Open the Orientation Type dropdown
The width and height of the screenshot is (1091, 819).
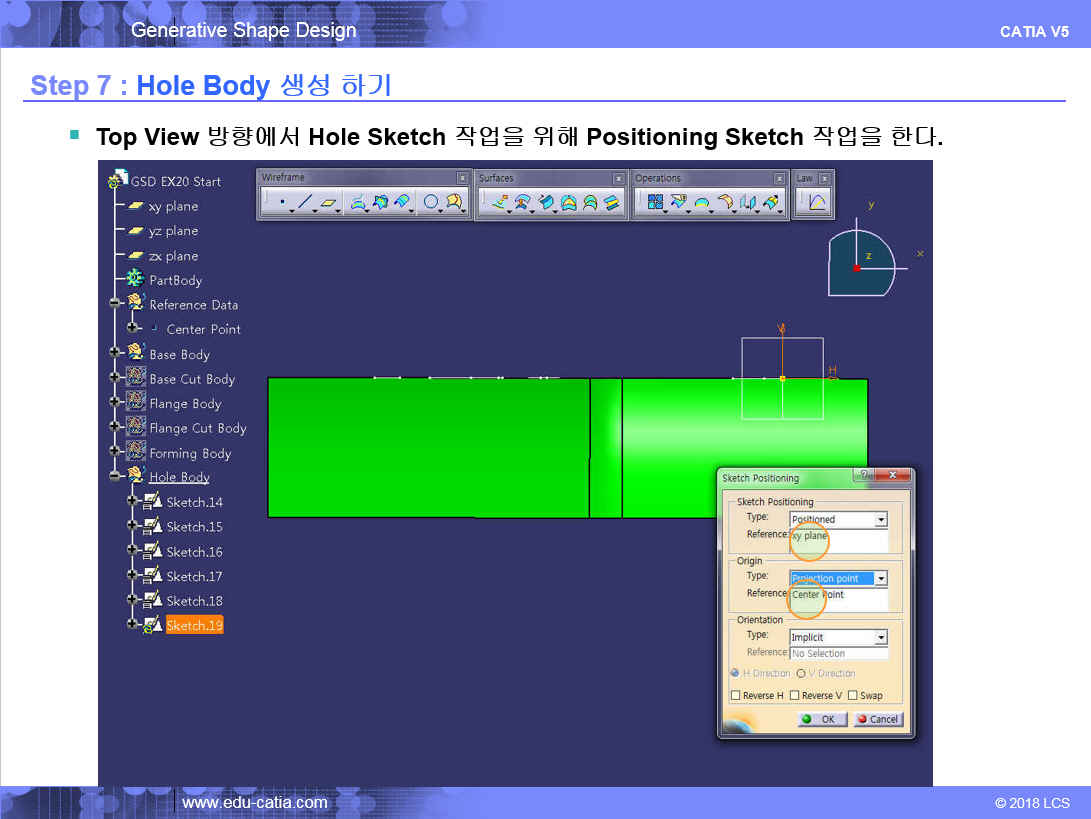pos(881,638)
